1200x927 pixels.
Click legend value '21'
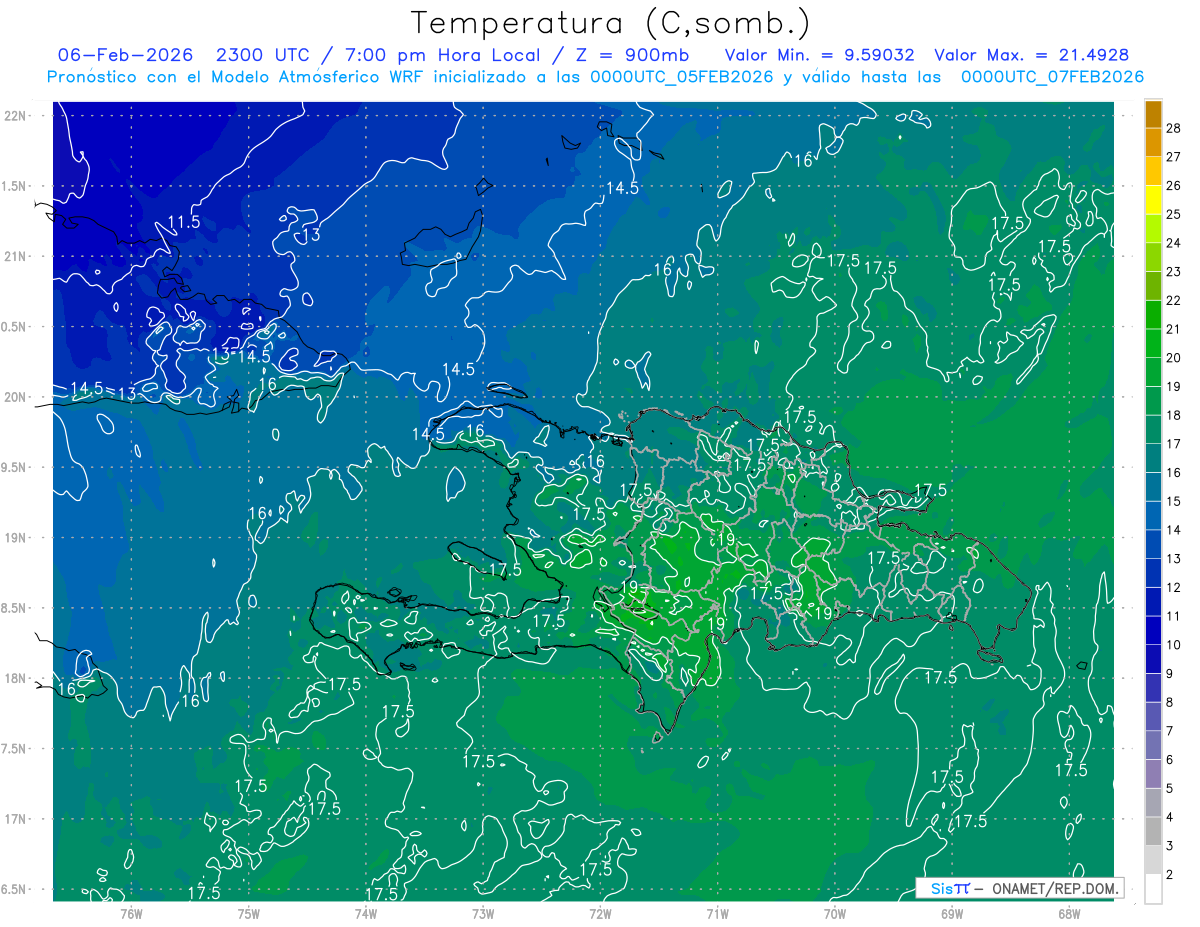coord(1174,329)
